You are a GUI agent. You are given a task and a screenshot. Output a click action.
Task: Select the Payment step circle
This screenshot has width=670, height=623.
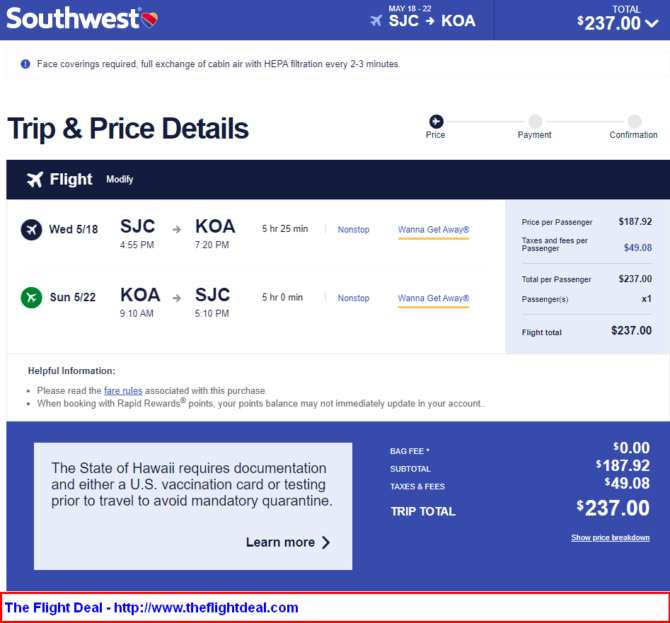pyautogui.click(x=535, y=121)
